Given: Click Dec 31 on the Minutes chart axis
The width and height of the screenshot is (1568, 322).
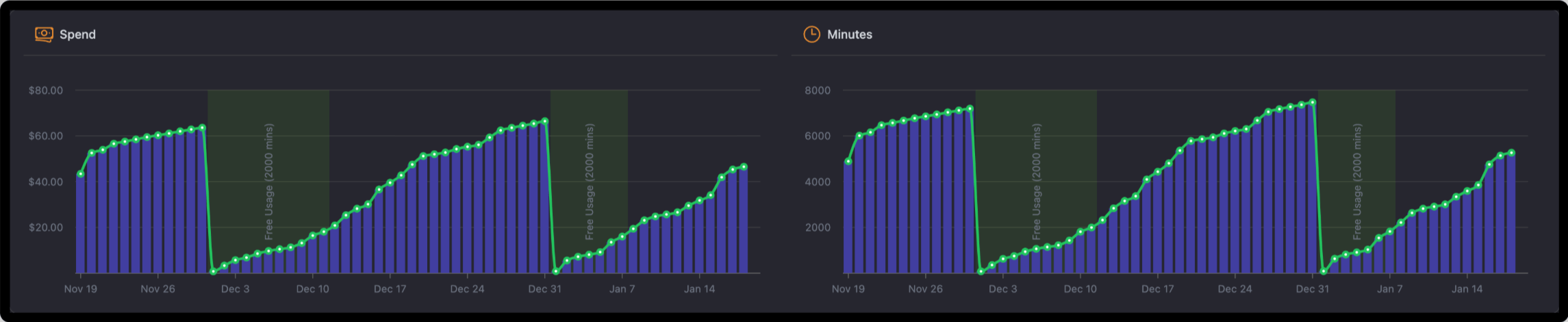Looking at the screenshot, I should (x=1313, y=289).
